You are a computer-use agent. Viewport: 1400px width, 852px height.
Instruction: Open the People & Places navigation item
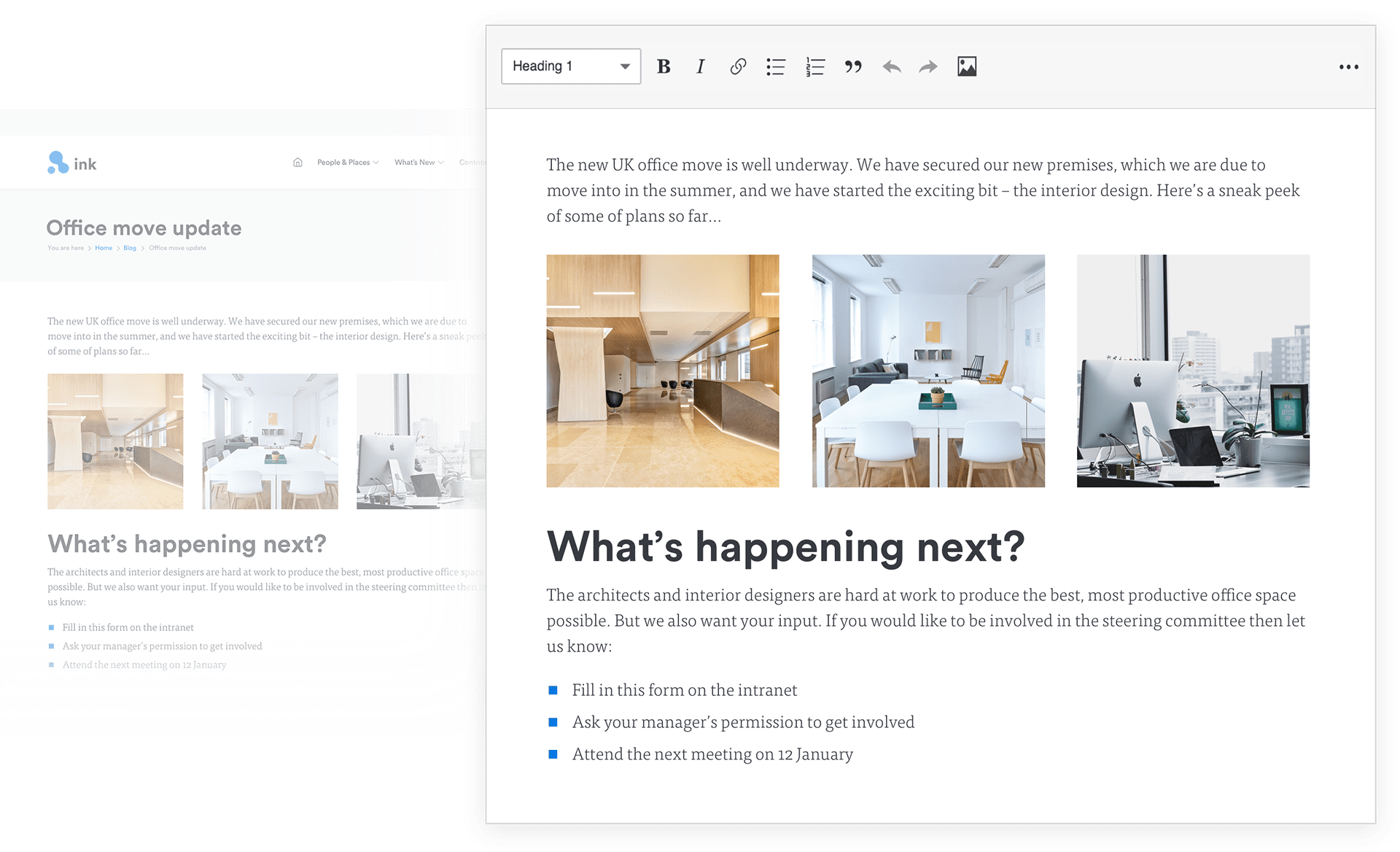coord(343,162)
